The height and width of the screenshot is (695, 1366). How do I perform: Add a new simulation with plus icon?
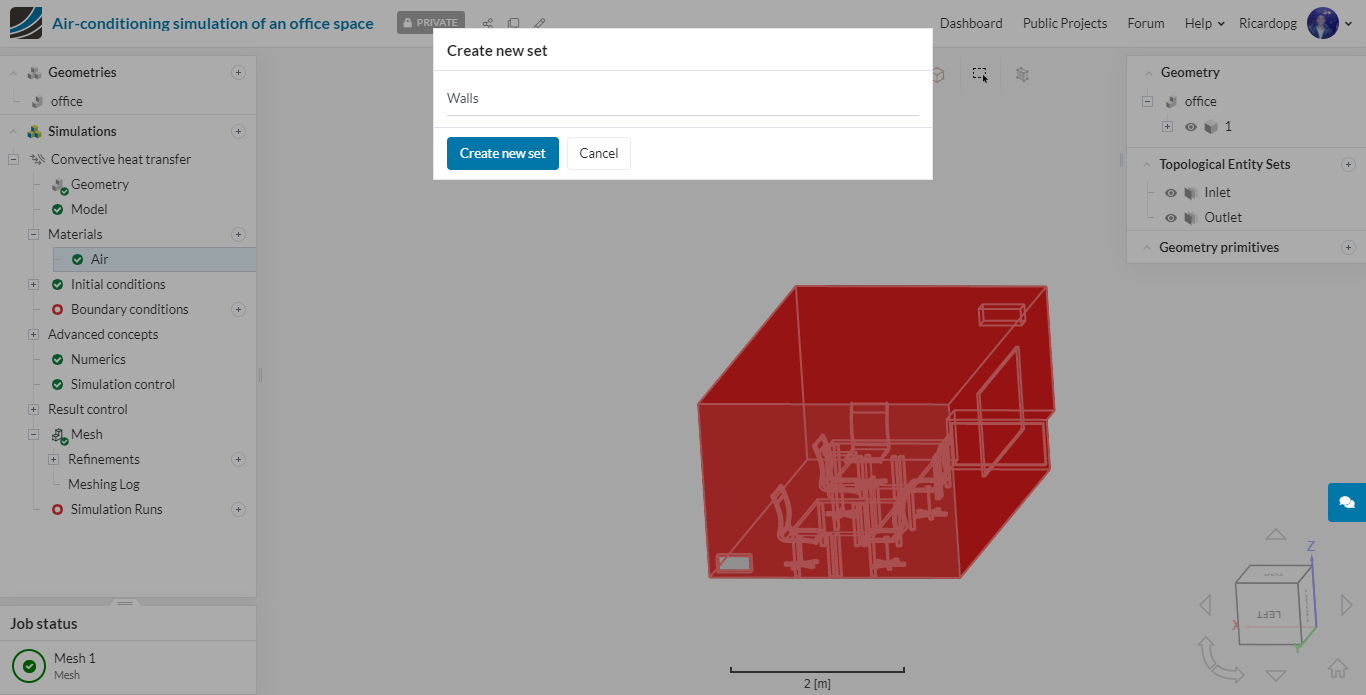(x=238, y=131)
